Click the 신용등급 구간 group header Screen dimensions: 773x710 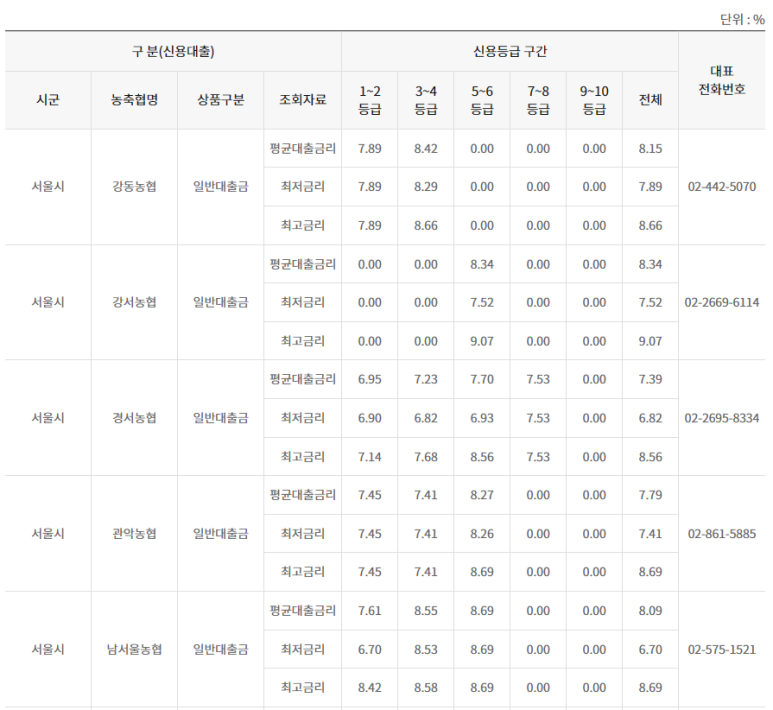pyautogui.click(x=510, y=51)
